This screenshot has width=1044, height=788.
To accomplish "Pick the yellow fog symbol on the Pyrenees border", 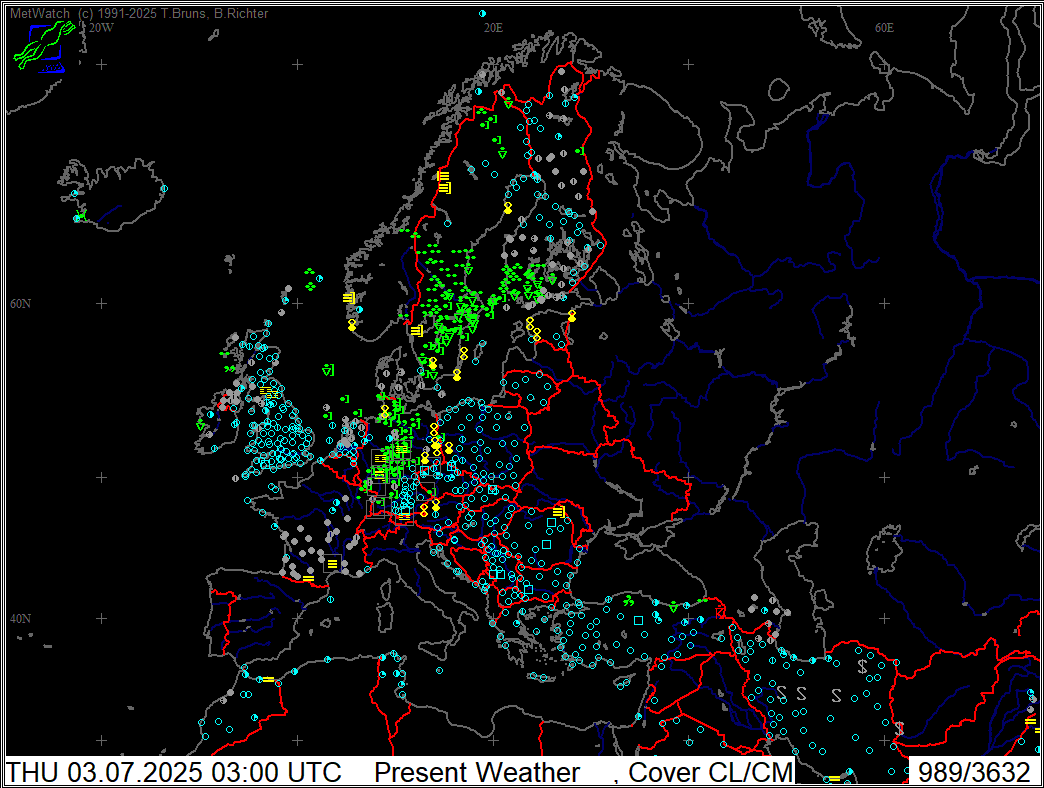I will 308,578.
